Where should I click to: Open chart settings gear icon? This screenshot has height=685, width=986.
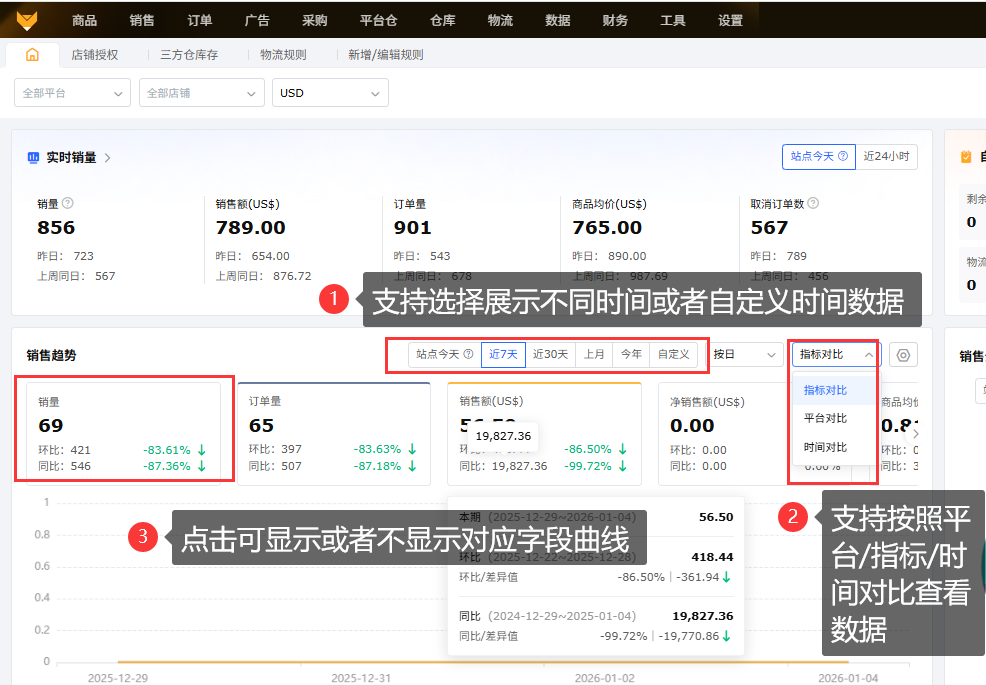click(903, 355)
